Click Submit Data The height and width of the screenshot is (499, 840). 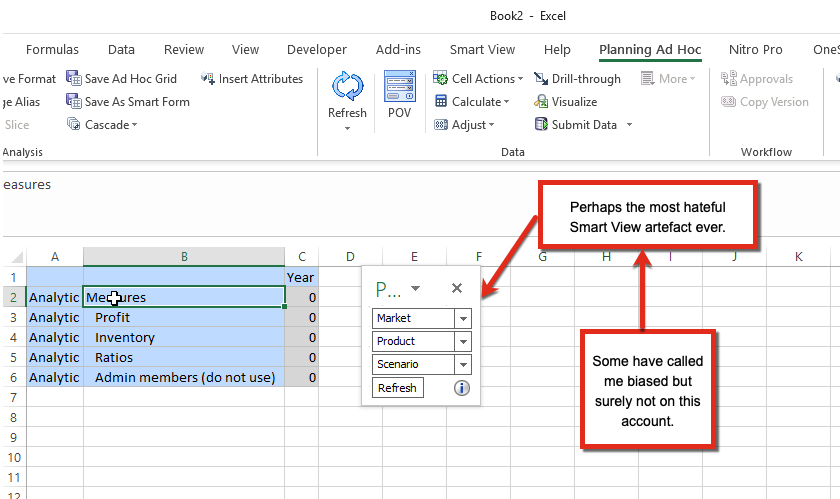[576, 124]
